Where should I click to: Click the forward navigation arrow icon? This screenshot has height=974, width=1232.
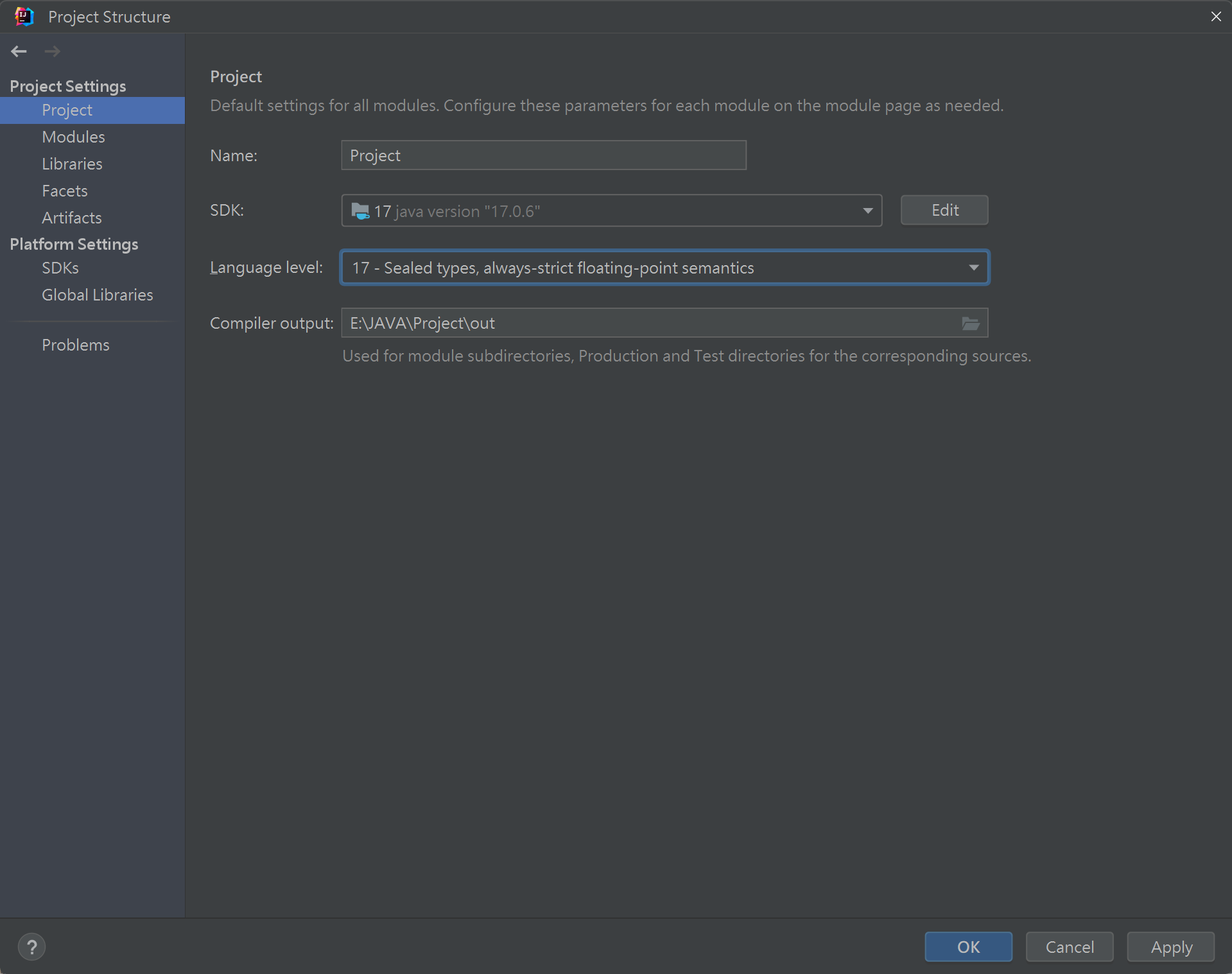point(53,51)
